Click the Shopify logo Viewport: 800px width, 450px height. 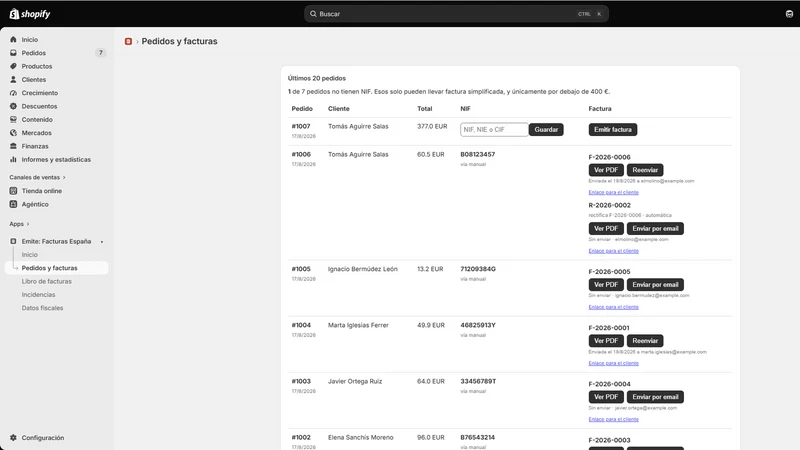pos(30,14)
